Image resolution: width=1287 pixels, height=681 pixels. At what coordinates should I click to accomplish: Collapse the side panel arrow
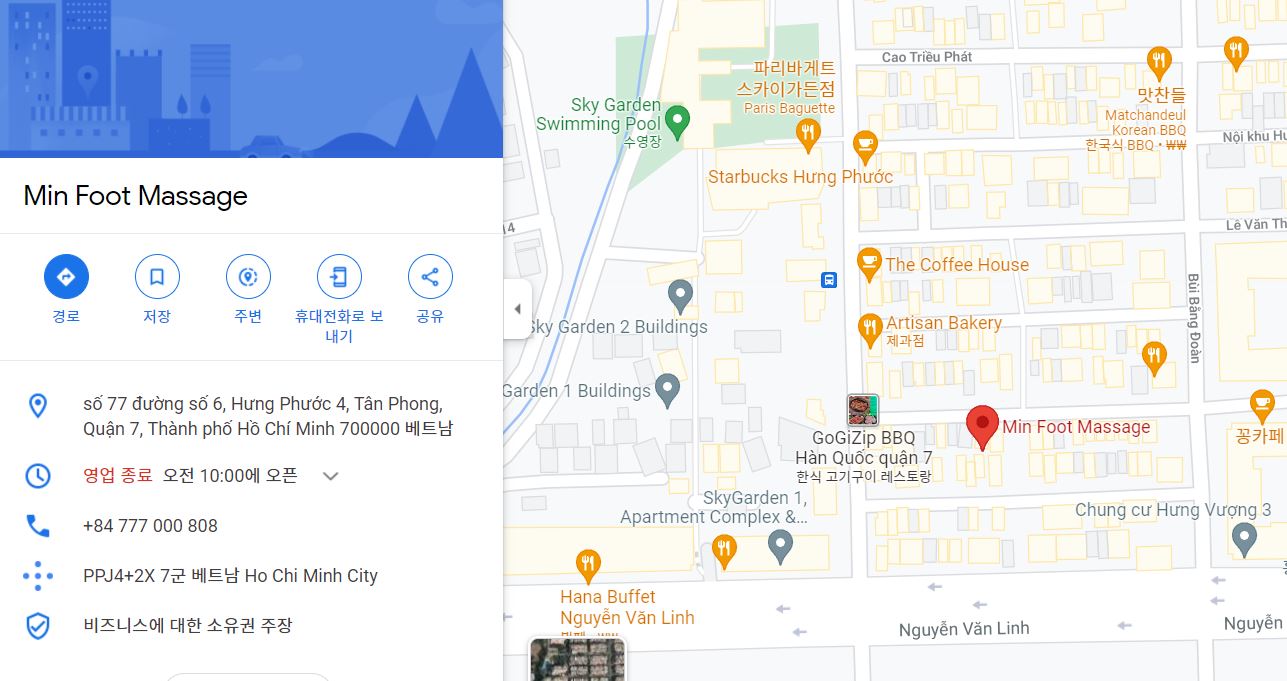(517, 309)
